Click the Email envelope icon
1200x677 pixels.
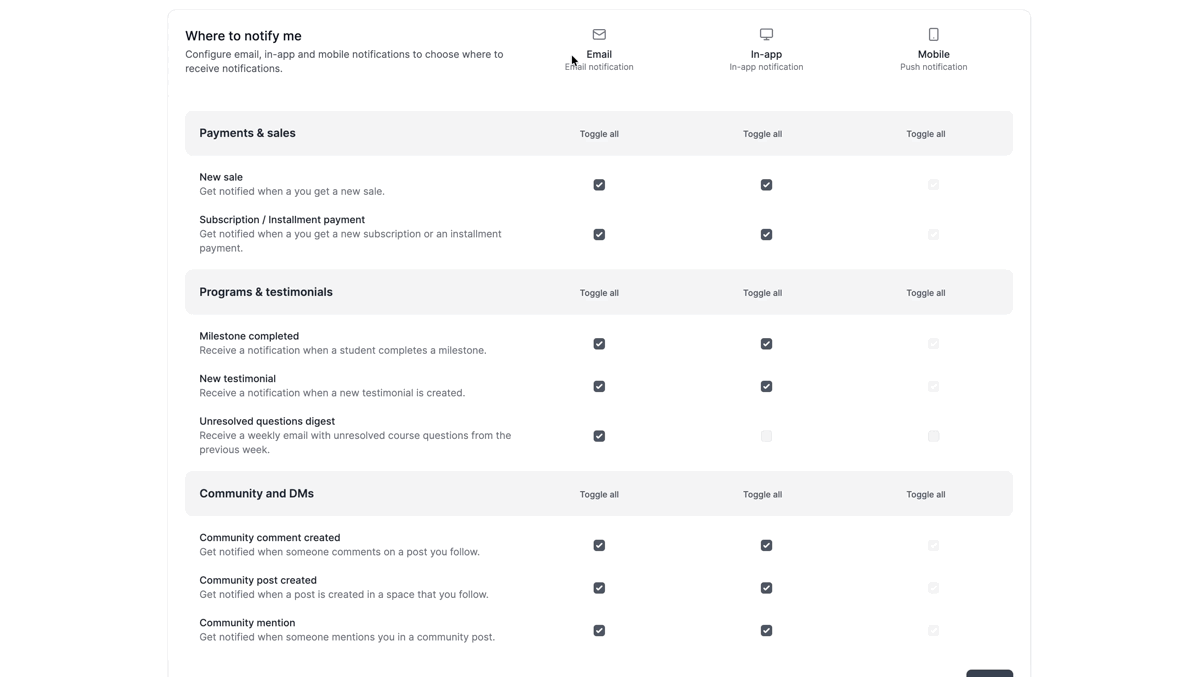coord(599,34)
